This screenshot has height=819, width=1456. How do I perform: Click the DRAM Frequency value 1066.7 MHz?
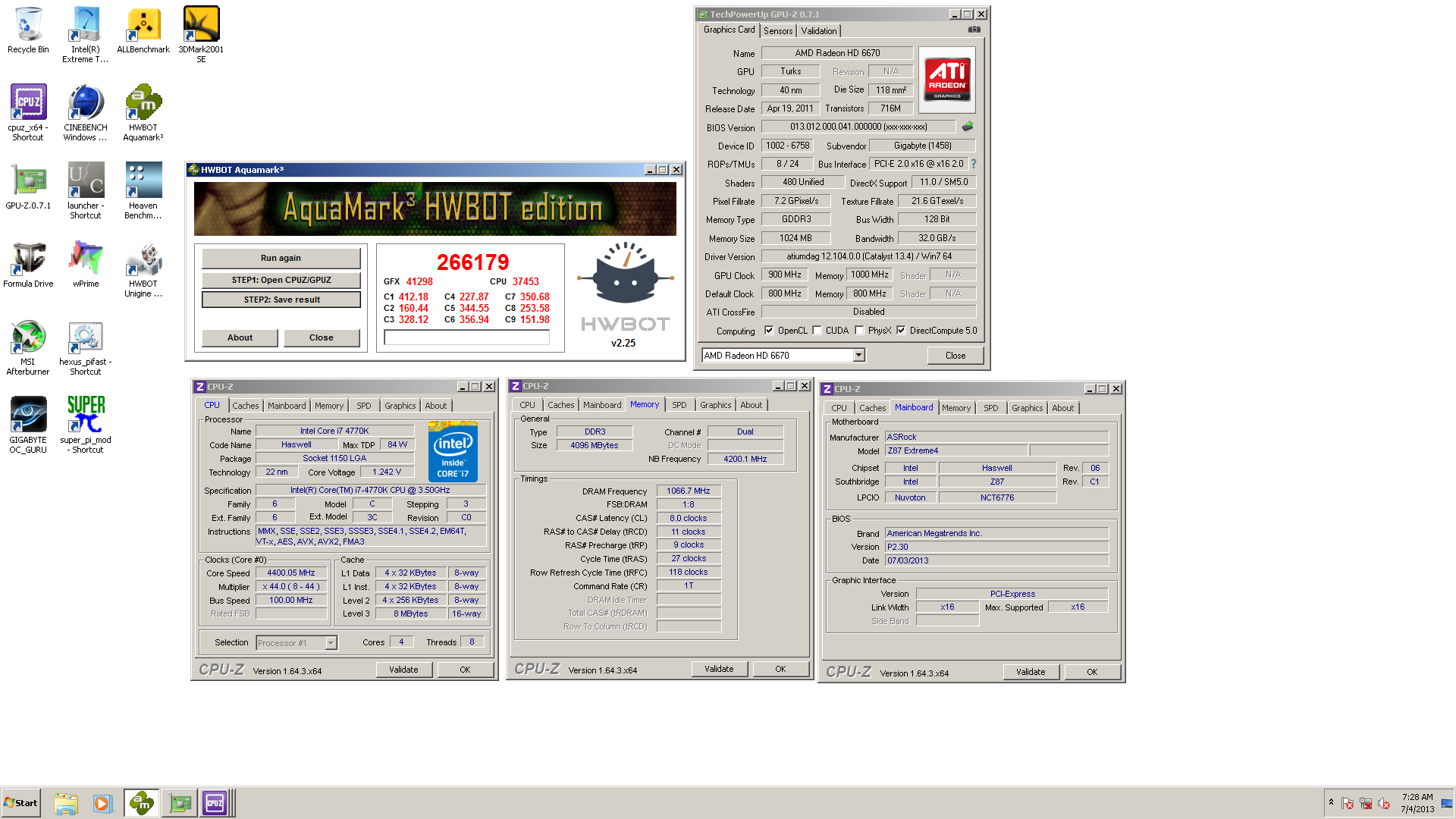[688, 491]
